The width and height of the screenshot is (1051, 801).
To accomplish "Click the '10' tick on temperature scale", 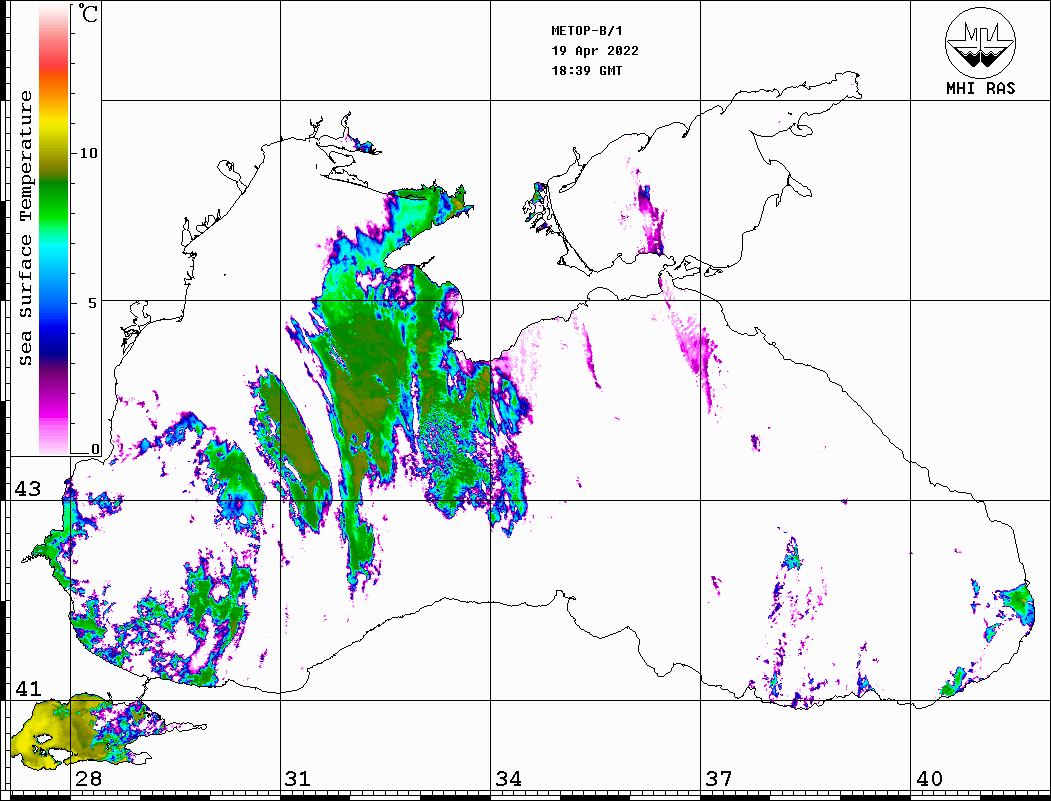I will point(88,153).
